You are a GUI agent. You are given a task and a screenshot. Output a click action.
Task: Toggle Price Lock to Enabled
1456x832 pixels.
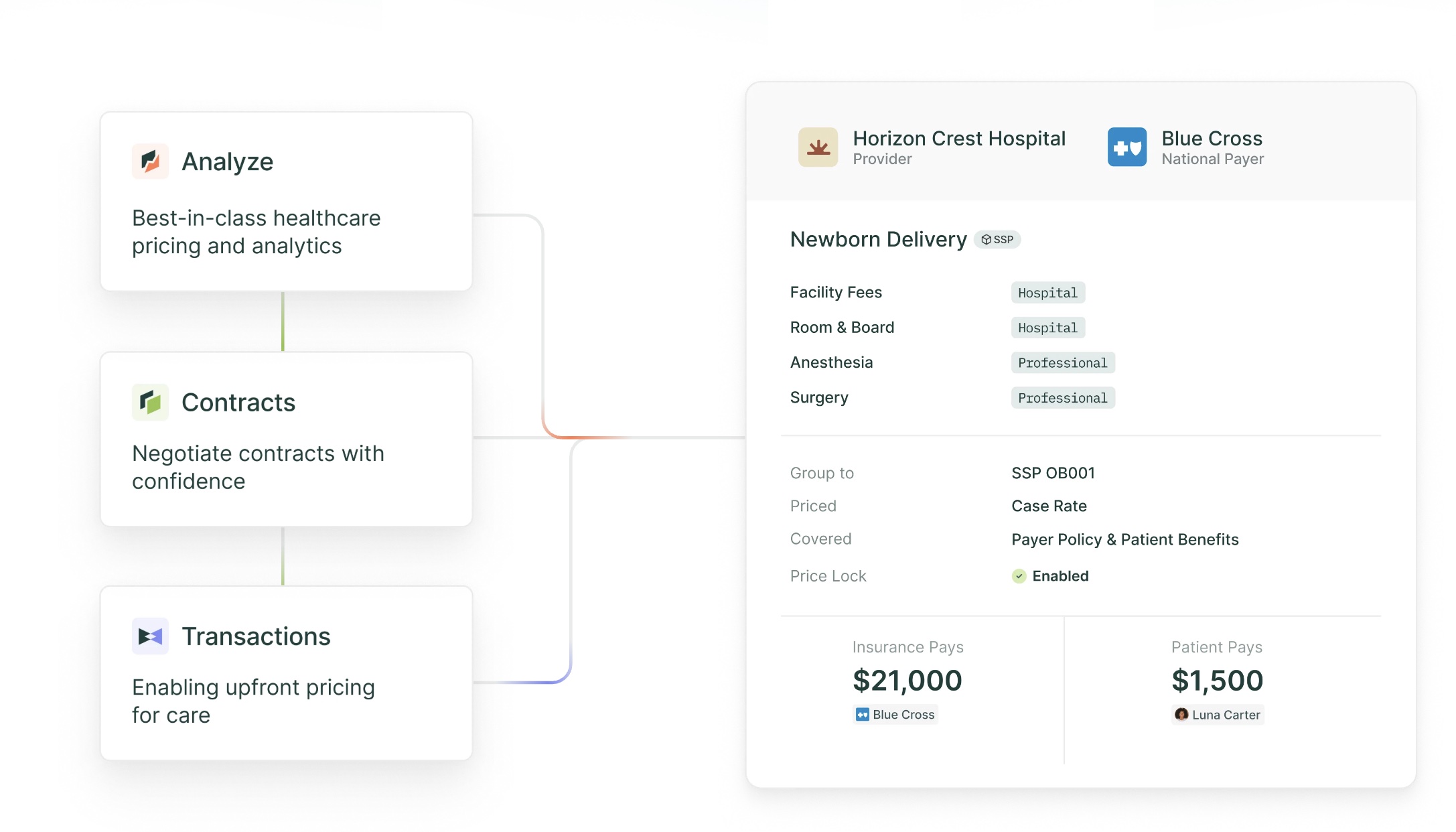[x=1060, y=575]
